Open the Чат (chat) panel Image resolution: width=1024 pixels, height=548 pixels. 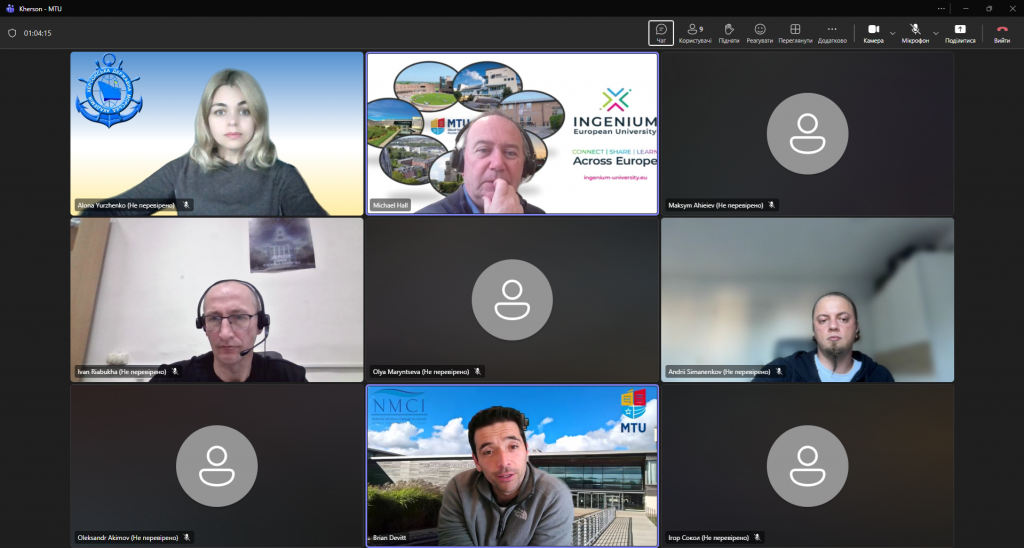661,33
